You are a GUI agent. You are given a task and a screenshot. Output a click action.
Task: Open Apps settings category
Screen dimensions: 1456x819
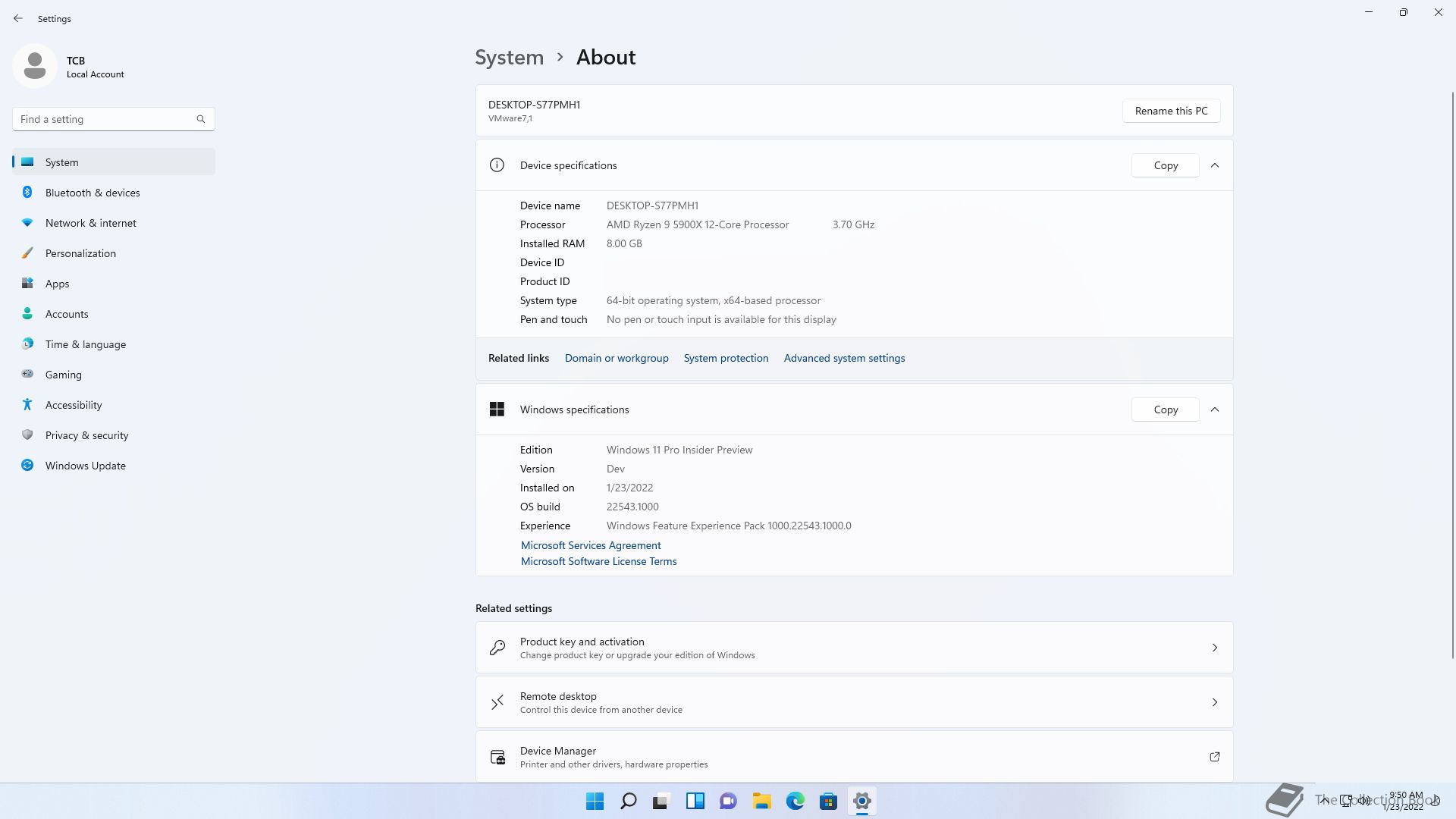click(114, 284)
